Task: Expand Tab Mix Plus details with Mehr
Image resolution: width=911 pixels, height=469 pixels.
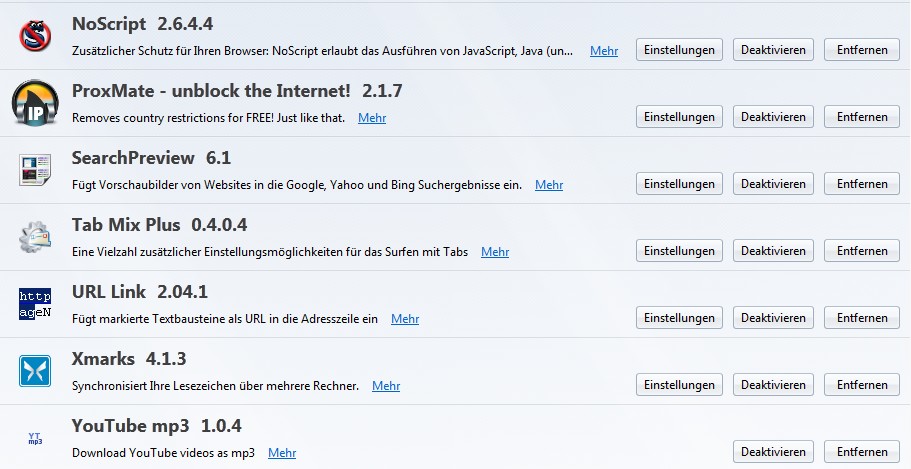Action: [x=495, y=252]
